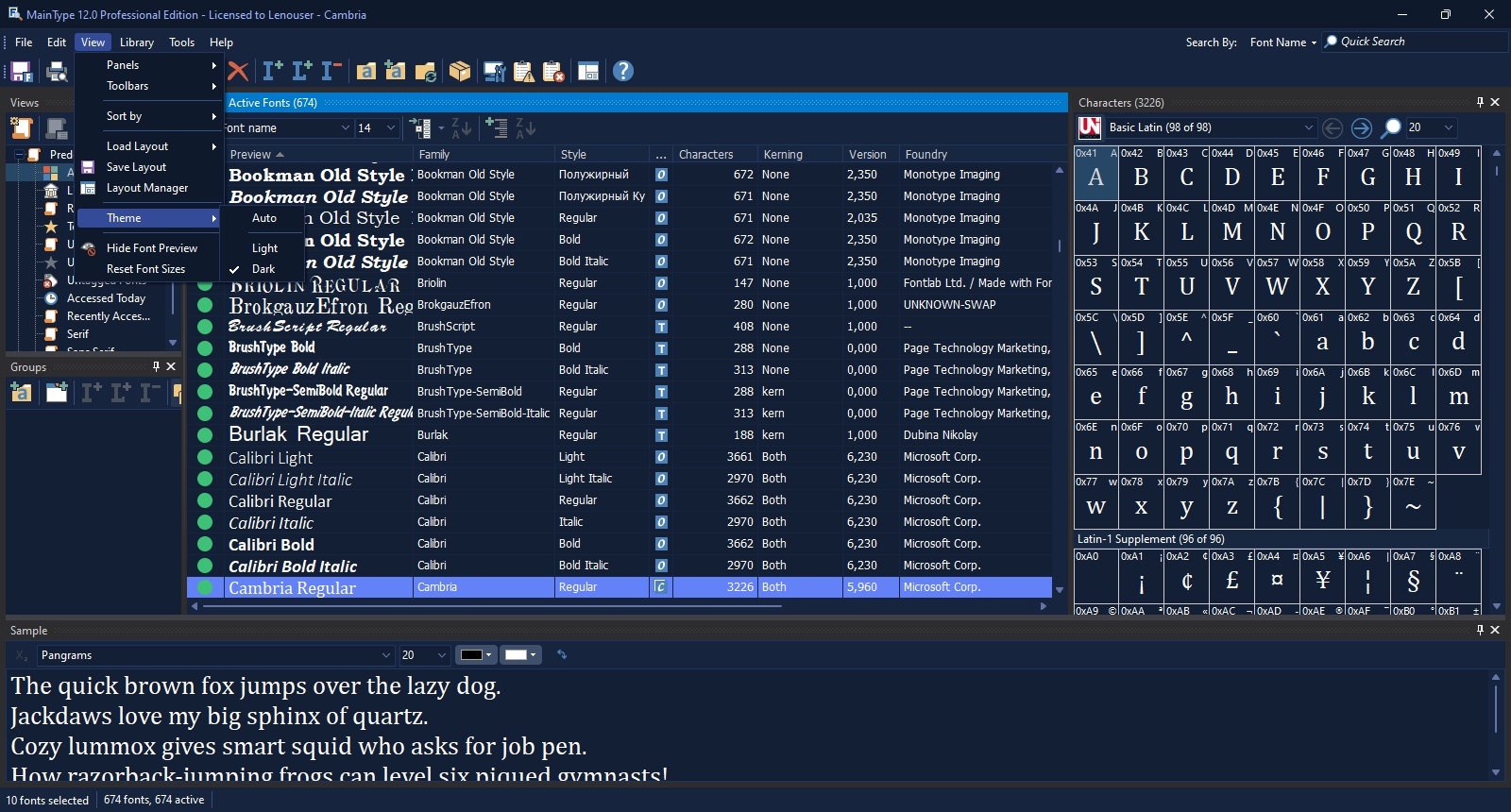Click the swap colors icon in Sample toolbar
The image size is (1511, 812).
[x=563, y=654]
